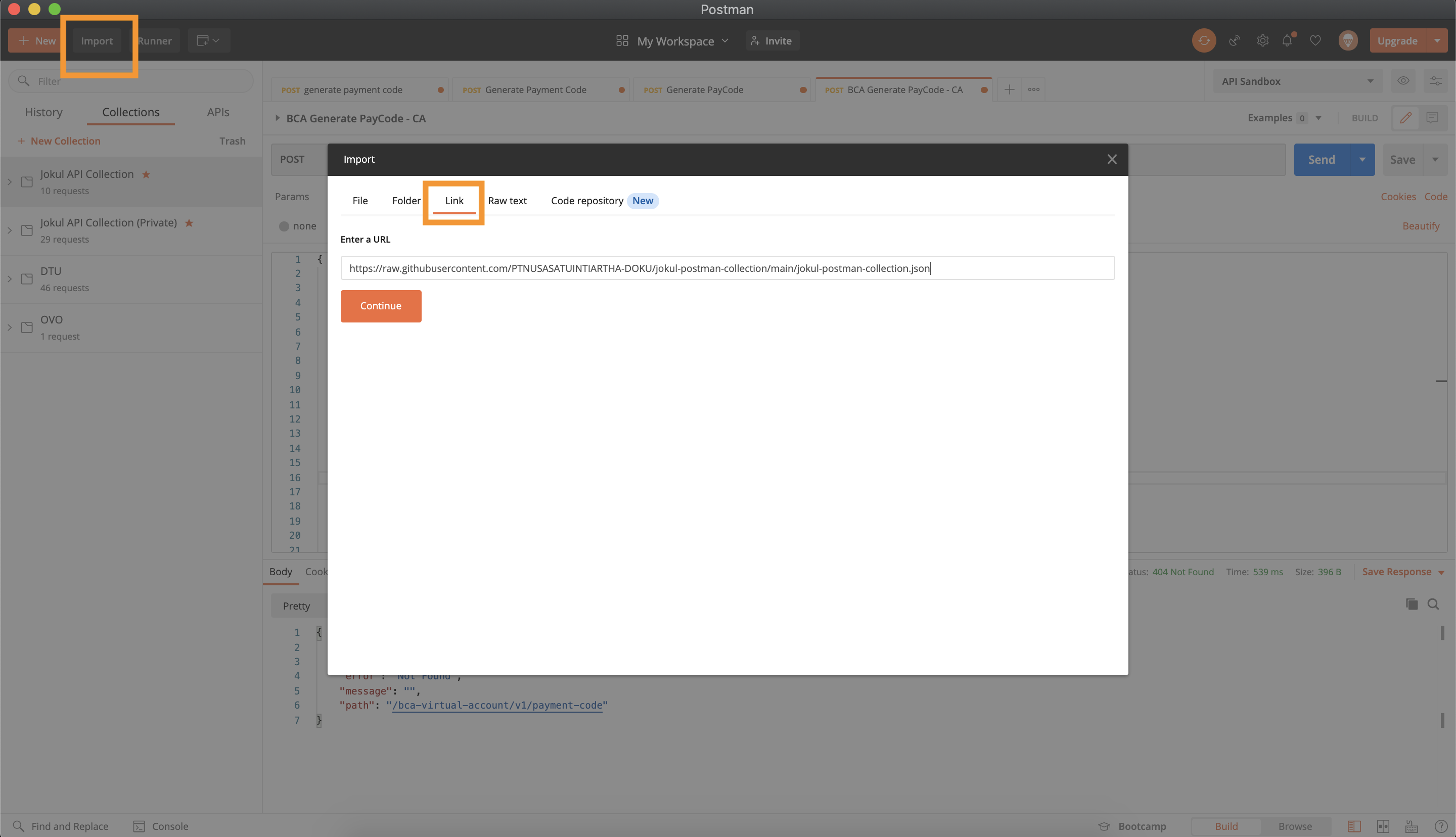The width and height of the screenshot is (1456, 837).
Task: Click the eye/preview icon top right
Action: pyautogui.click(x=1403, y=81)
